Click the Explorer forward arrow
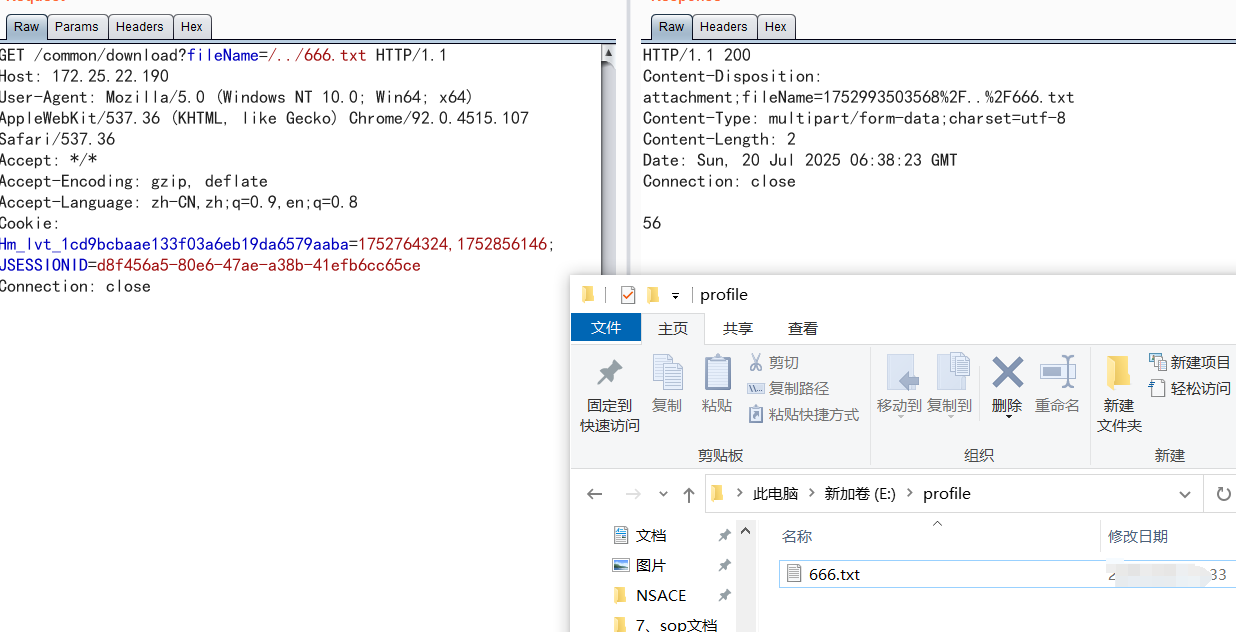Image resolution: width=1236 pixels, height=632 pixels. click(x=632, y=494)
